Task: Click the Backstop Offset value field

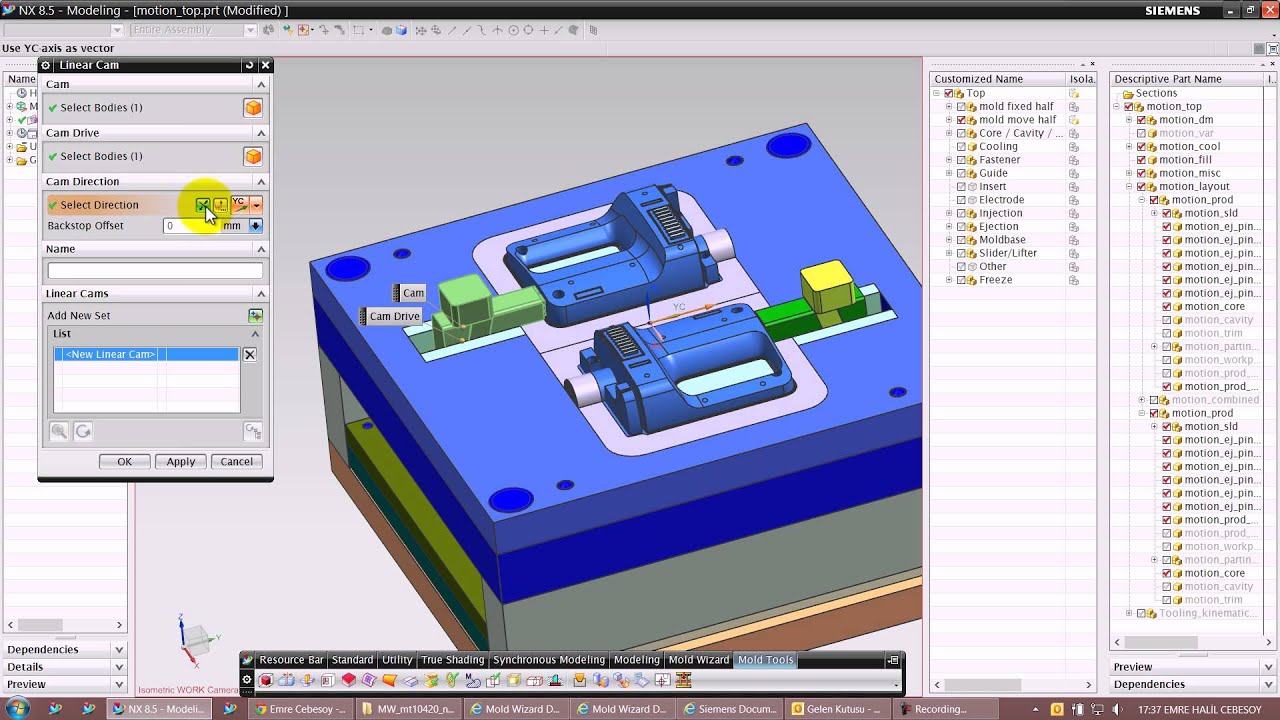Action: pos(191,226)
